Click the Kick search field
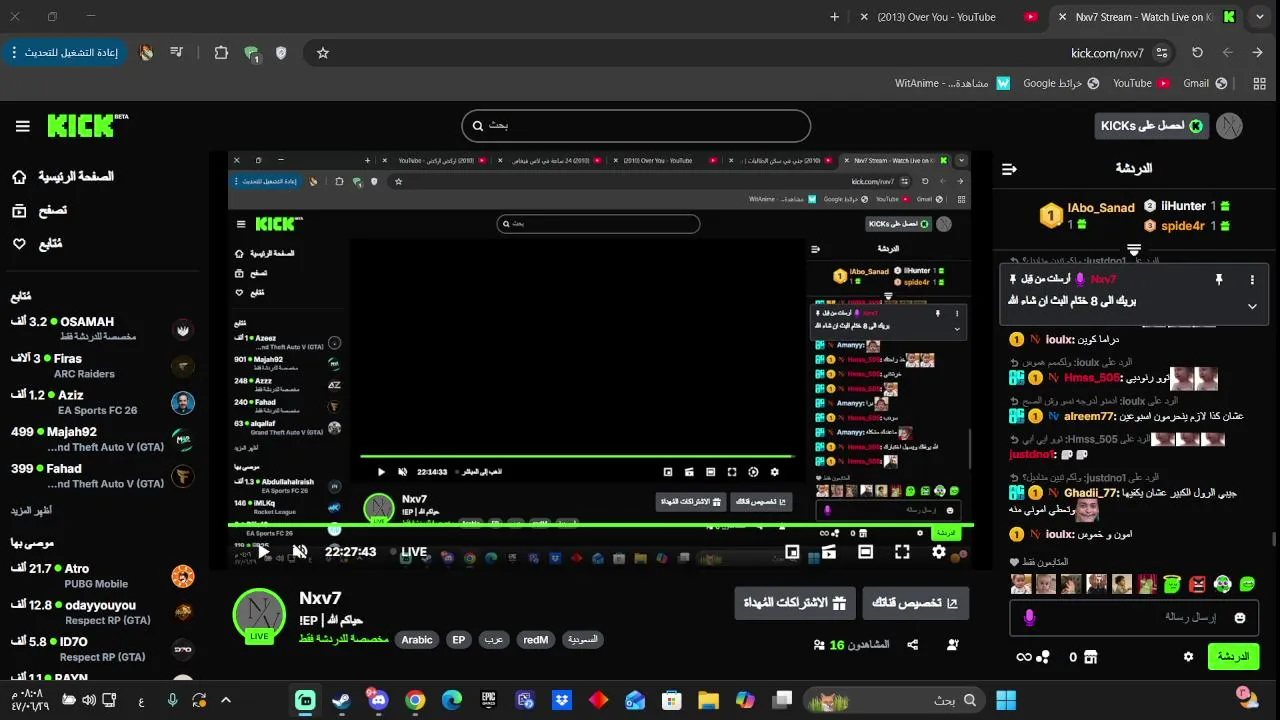The image size is (1280, 720). coord(636,126)
